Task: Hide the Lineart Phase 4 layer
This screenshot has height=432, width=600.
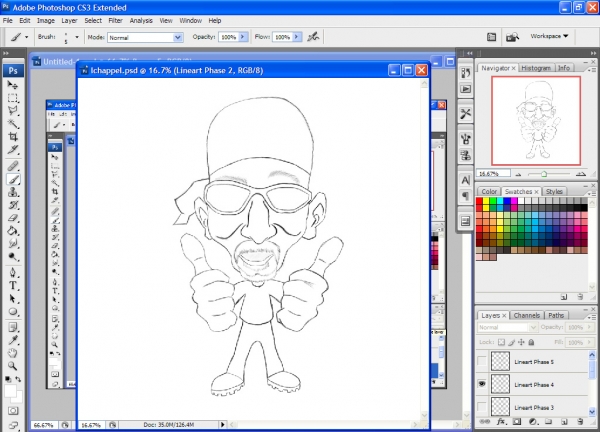Action: click(x=482, y=384)
